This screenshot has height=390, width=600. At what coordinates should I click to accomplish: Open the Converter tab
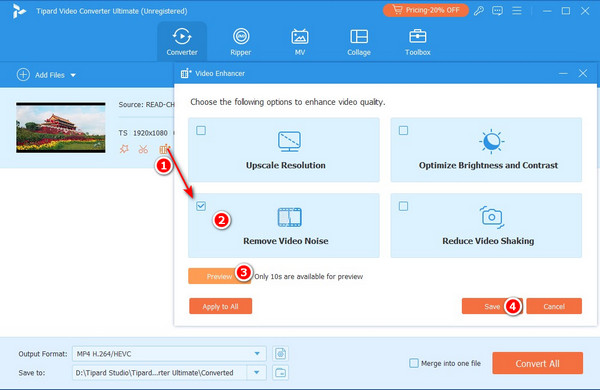[x=182, y=42]
